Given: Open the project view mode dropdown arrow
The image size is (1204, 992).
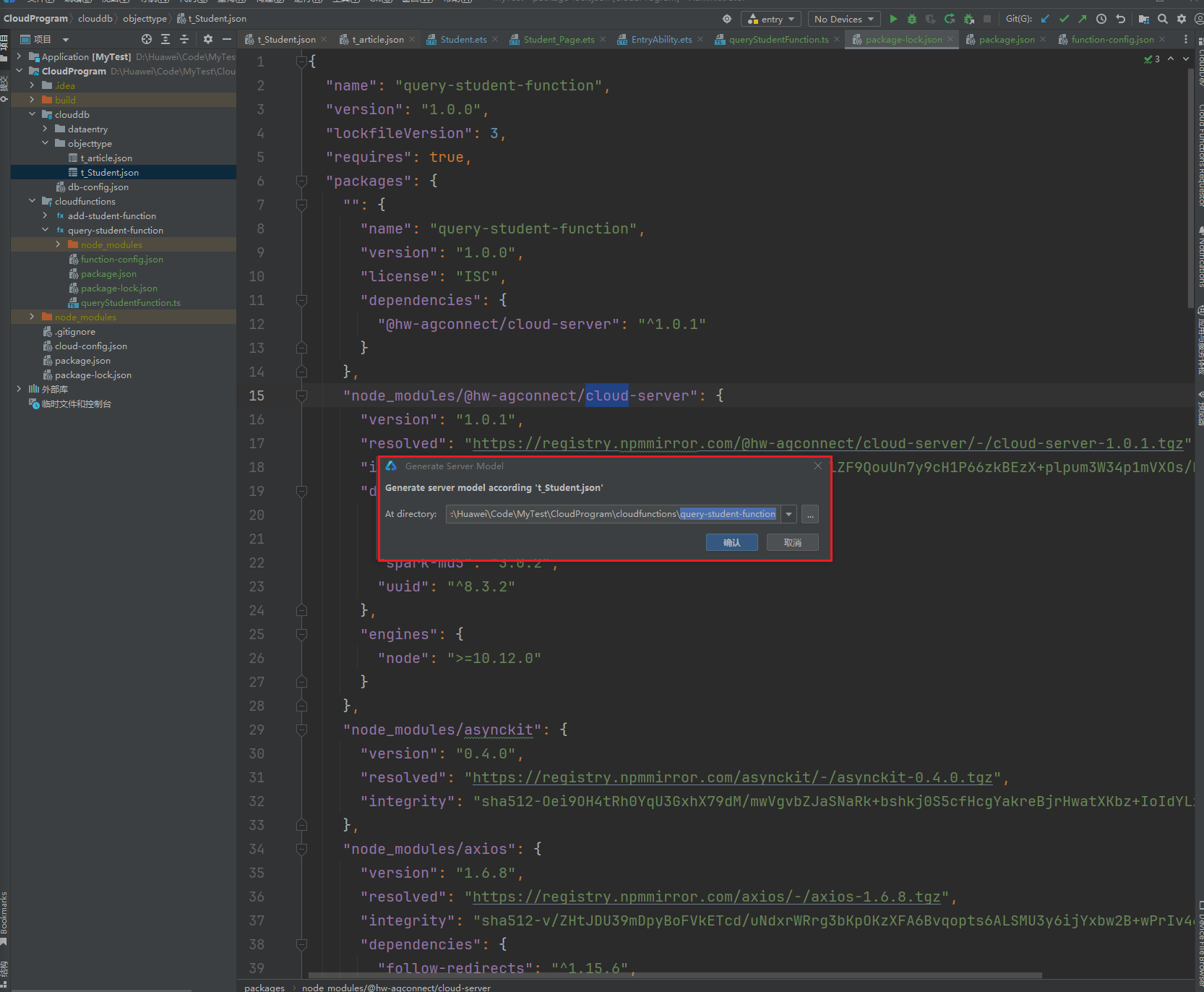Looking at the screenshot, I should tap(66, 40).
